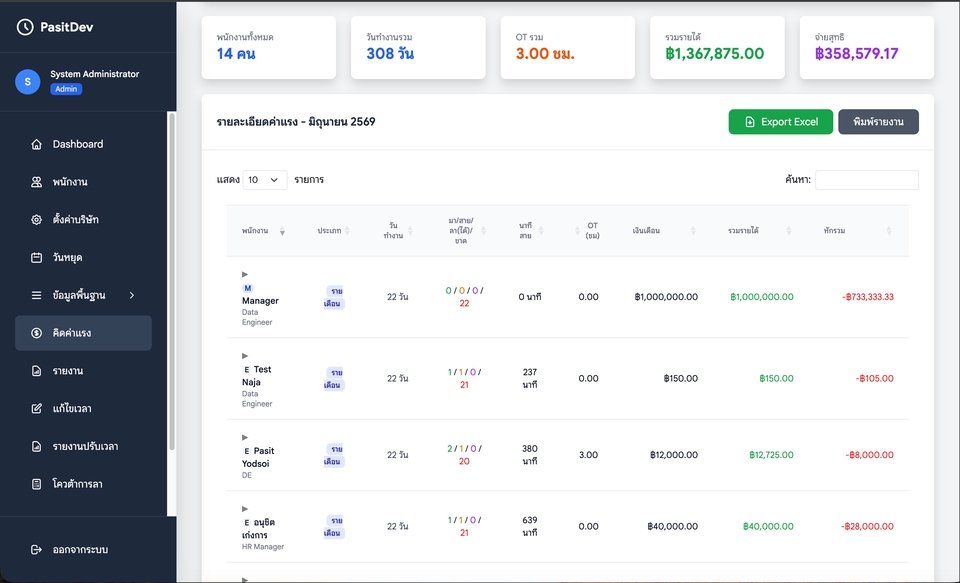Screen dimensions: 960x583
Task: Click the ค้นหา search input field
Action: (867, 180)
